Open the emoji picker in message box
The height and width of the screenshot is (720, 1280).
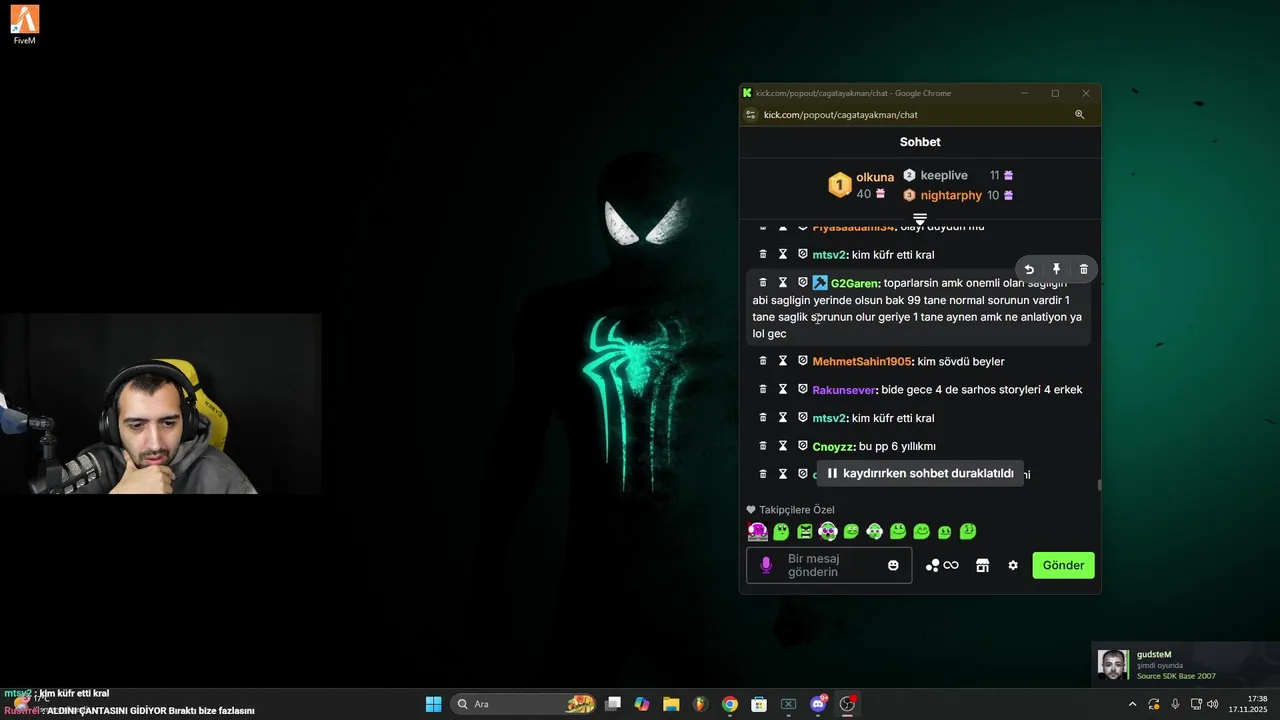click(893, 565)
